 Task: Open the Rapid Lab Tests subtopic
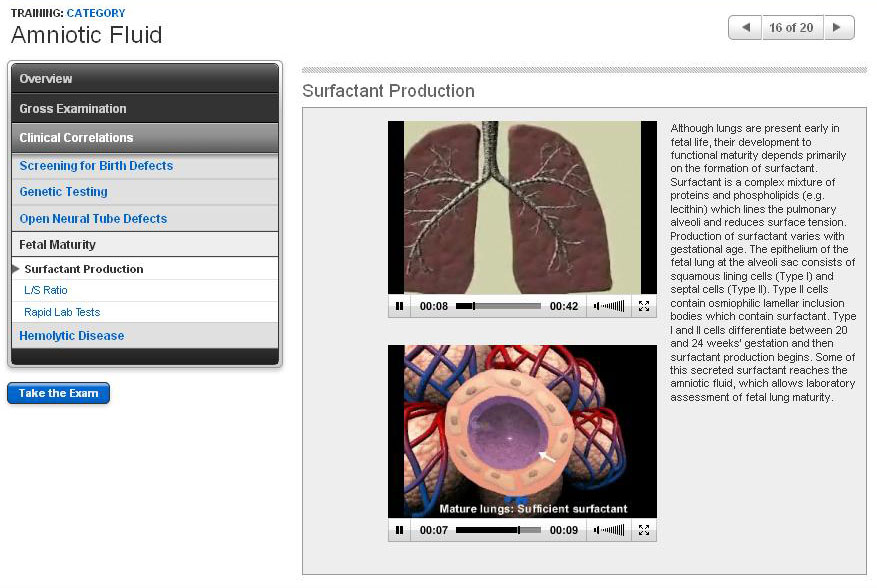pyautogui.click(x=62, y=313)
